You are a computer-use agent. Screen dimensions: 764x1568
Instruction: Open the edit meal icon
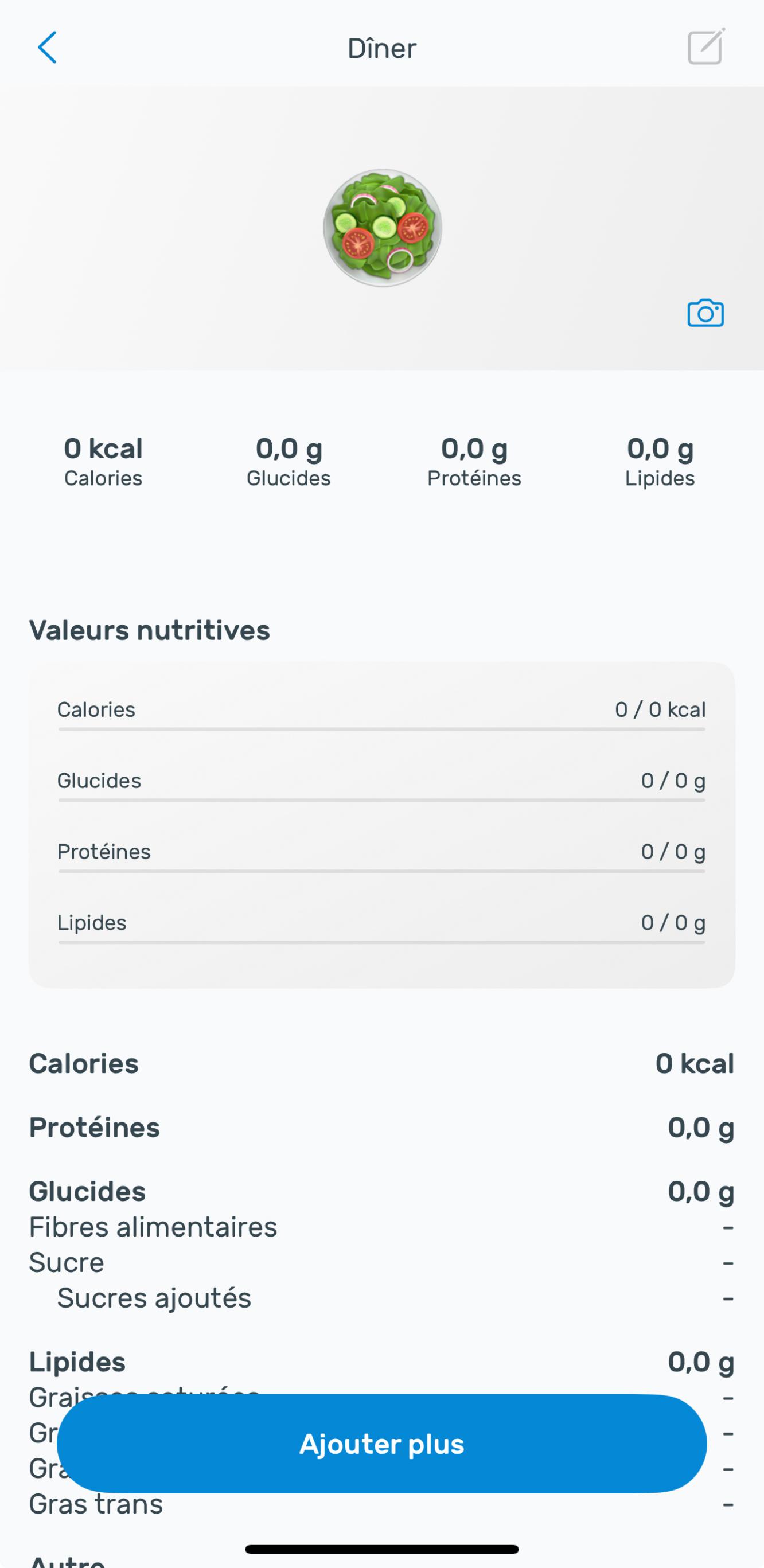pyautogui.click(x=705, y=46)
